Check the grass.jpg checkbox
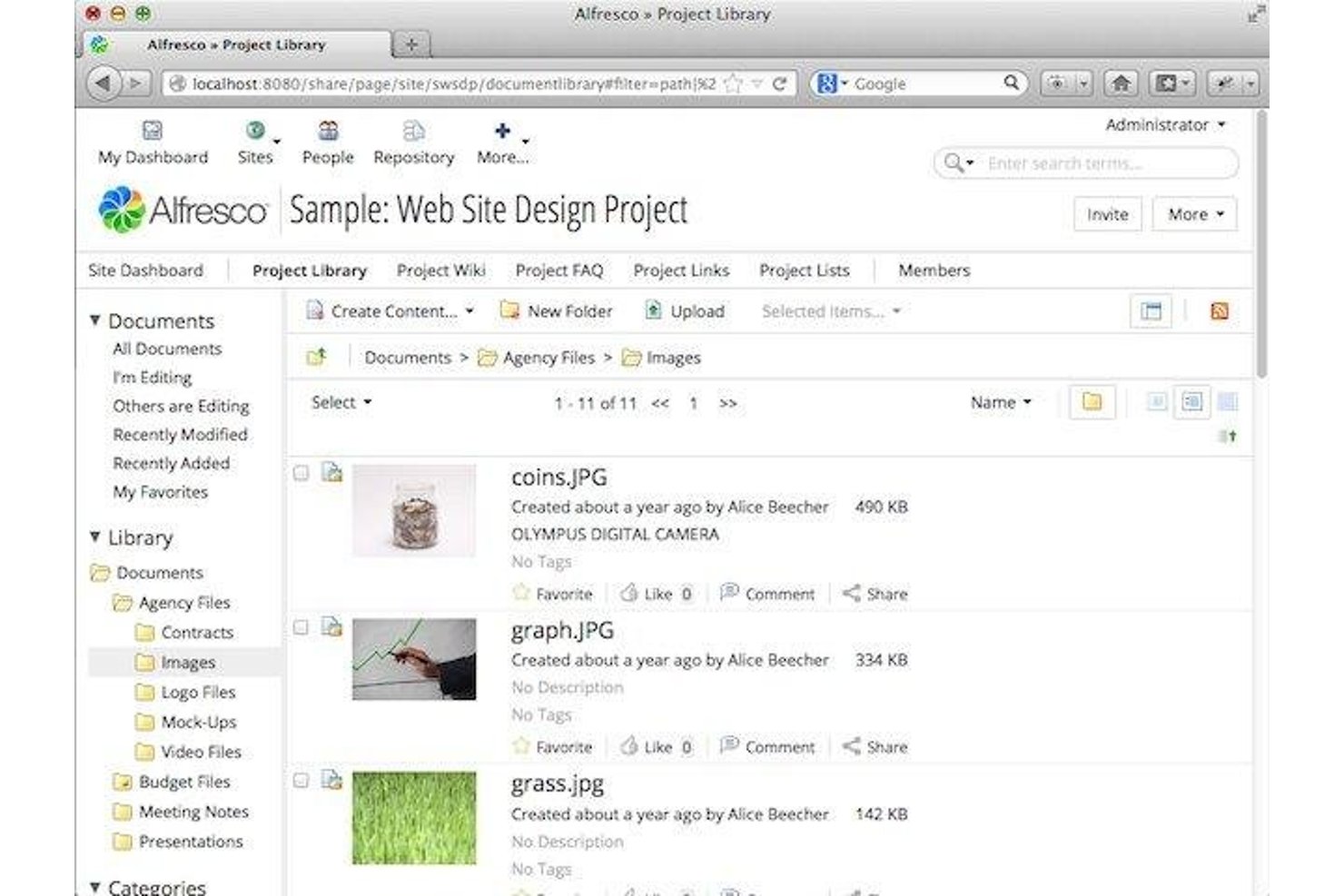The height and width of the screenshot is (896, 1344). click(x=301, y=781)
